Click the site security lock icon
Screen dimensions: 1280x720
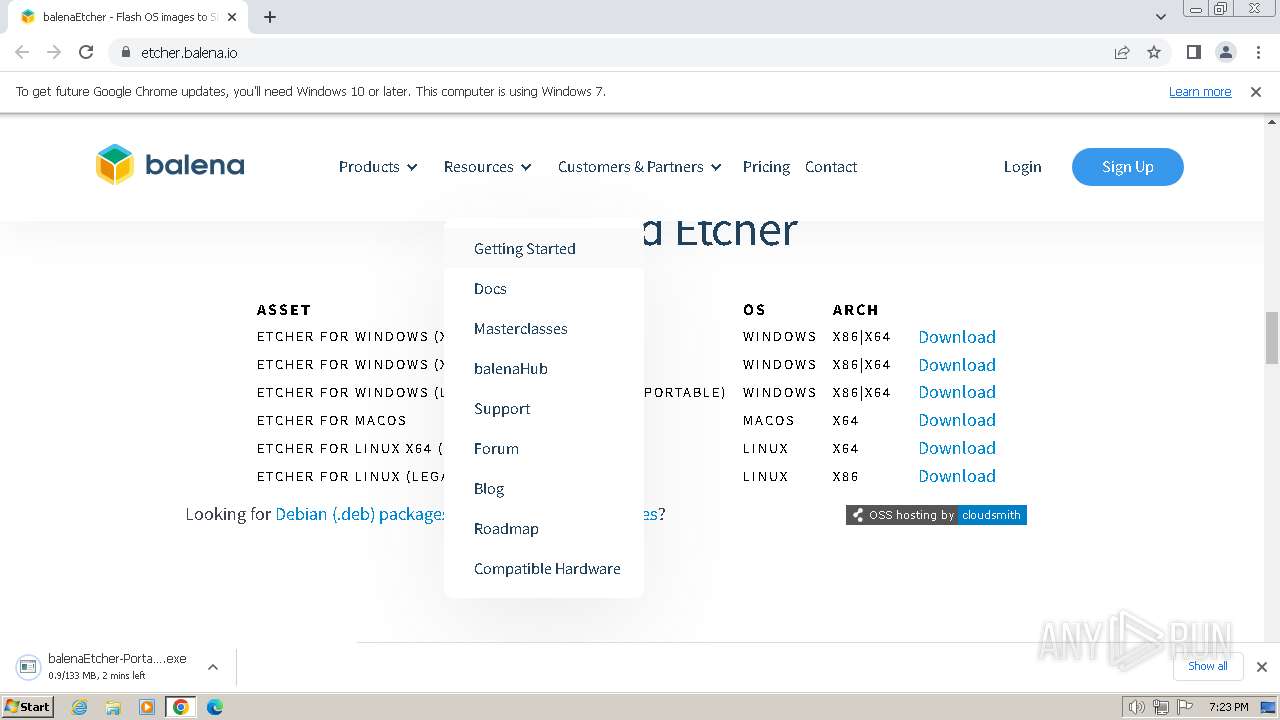tap(125, 52)
